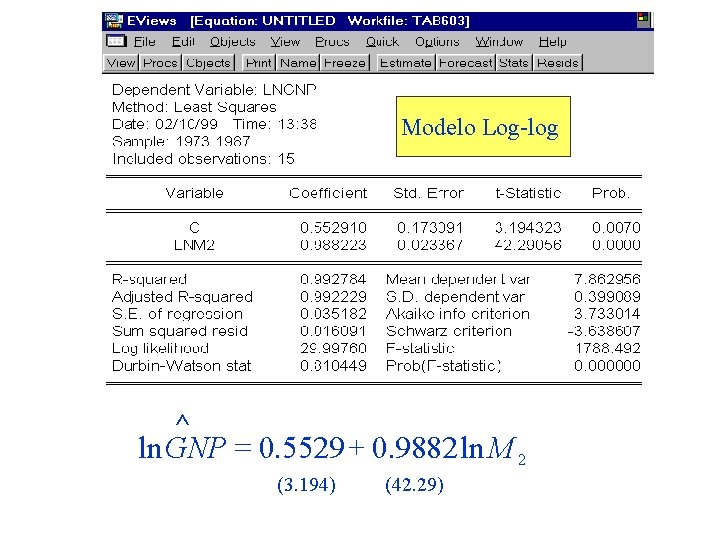
Task: Click the F-statistic label
Action: click(x=420, y=349)
